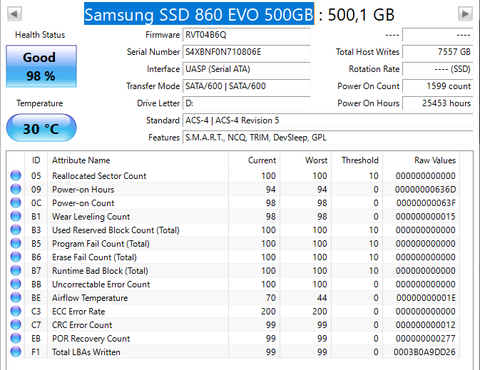
Task: Click Power On Hours value 25453 hours
Action: tap(437, 103)
